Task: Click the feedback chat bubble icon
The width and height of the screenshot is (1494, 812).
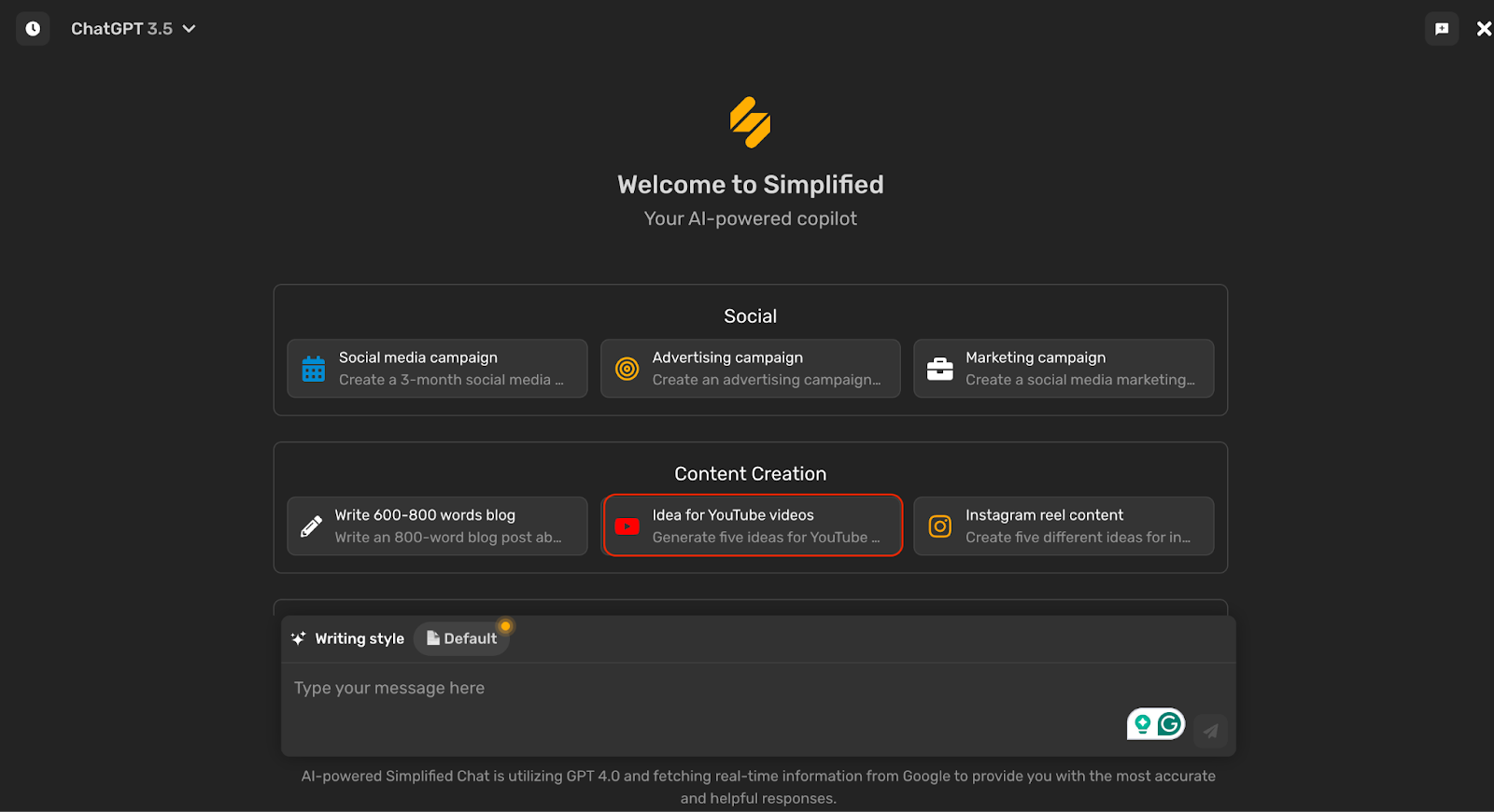Action: pos(1442,29)
